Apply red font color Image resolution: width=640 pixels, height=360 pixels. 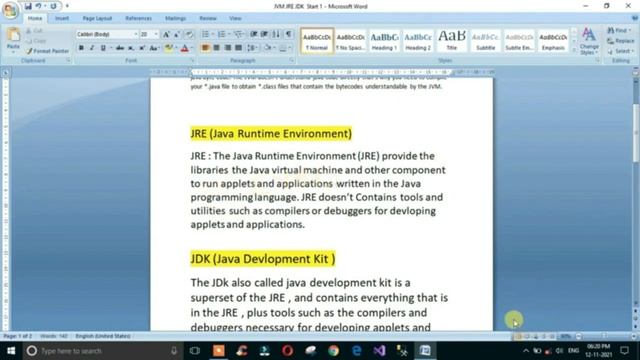pyautogui.click(x=184, y=48)
